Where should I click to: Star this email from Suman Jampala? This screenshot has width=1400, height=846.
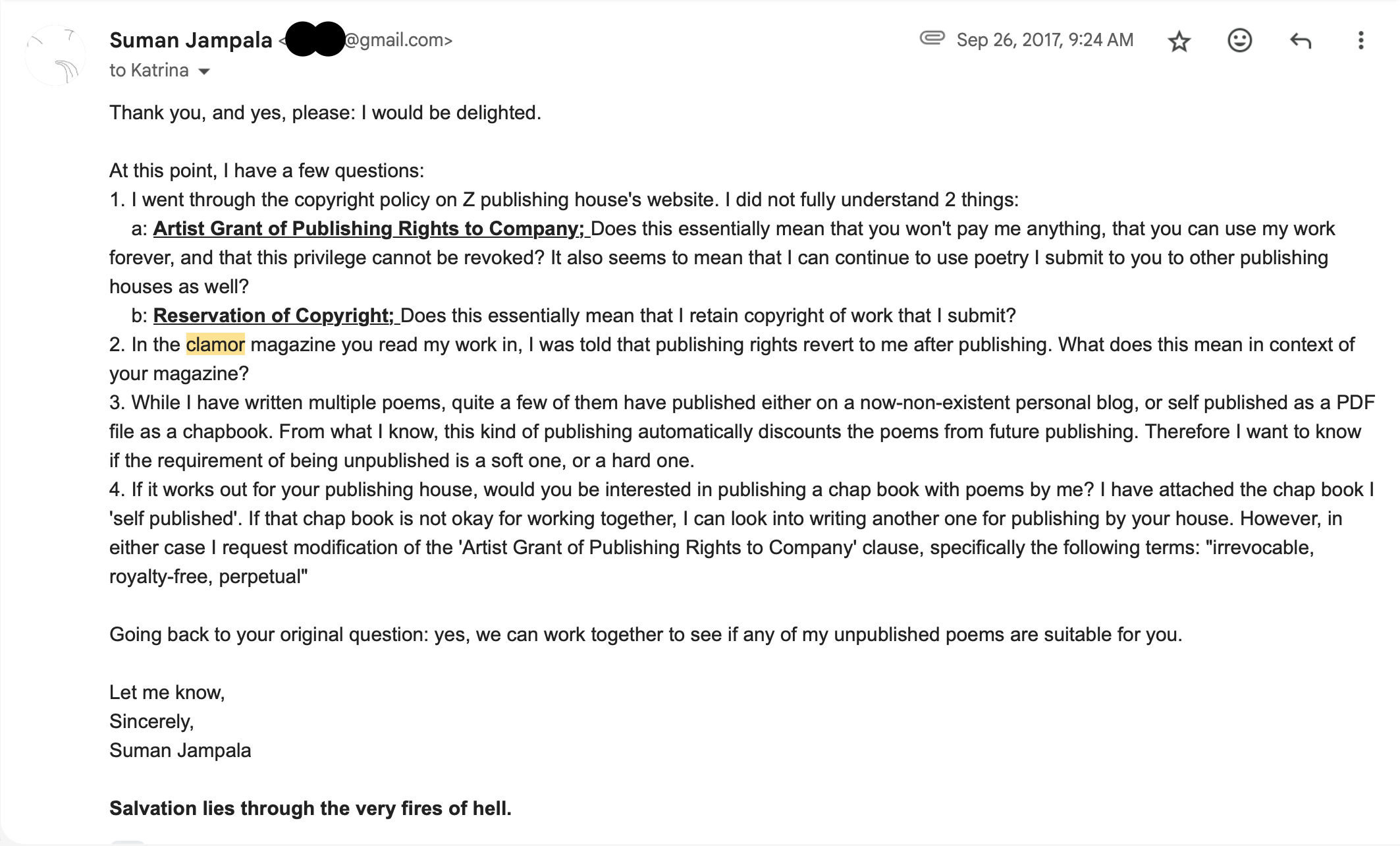click(x=1179, y=41)
